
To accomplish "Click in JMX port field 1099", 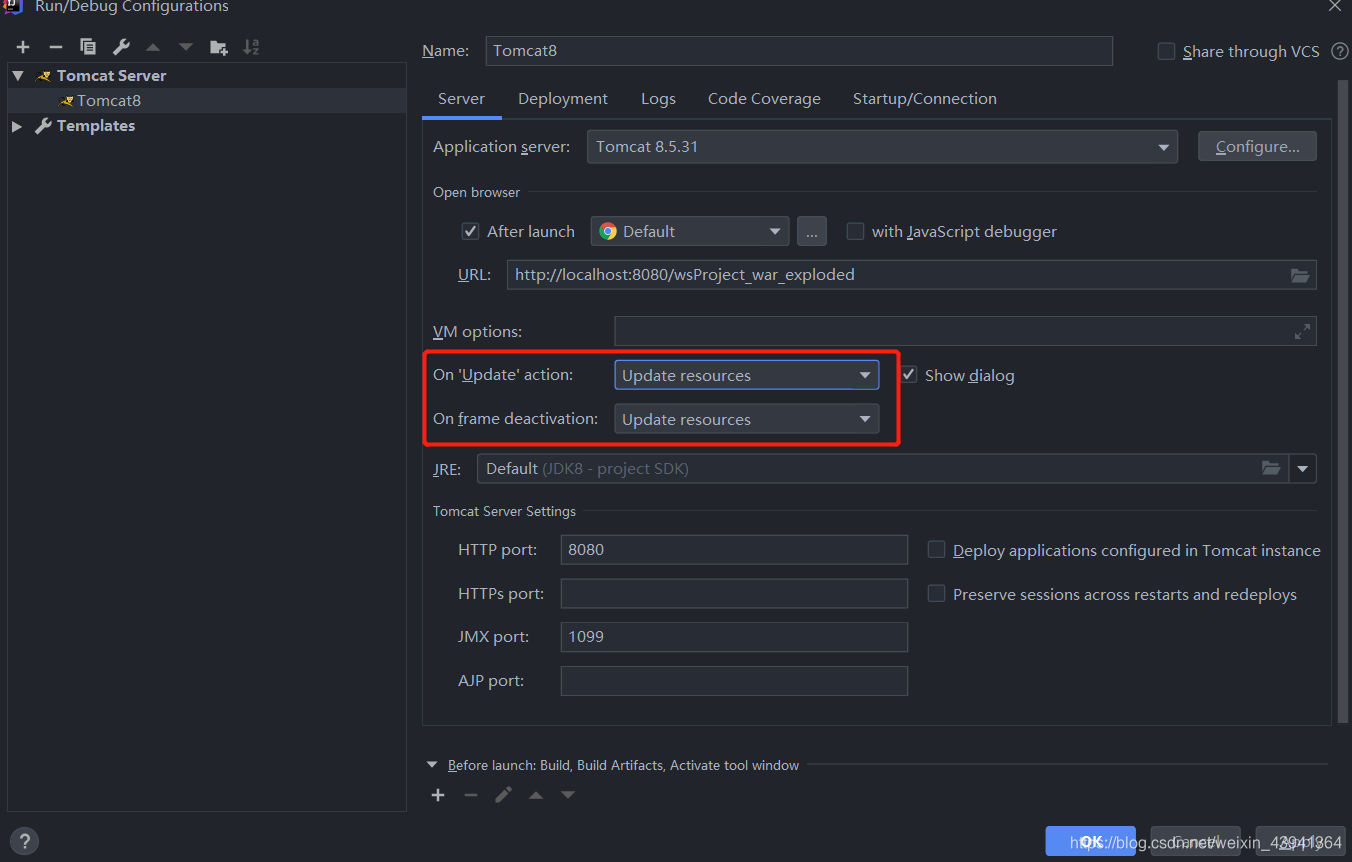I will (x=734, y=637).
